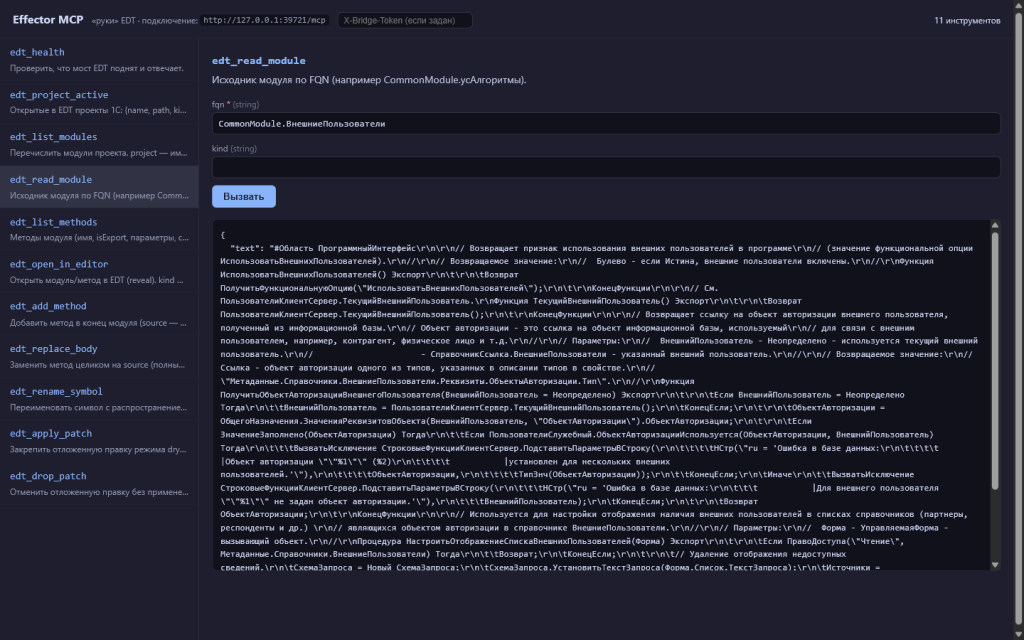Viewport: 1024px width, 640px height.
Task: Click "Отменить отложенную правку" description
Action: tap(99, 492)
